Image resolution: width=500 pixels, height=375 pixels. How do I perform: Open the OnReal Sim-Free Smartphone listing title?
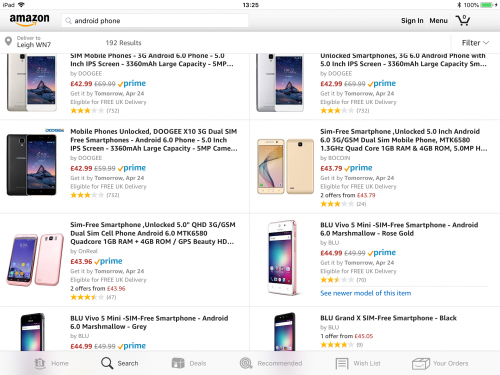pyautogui.click(x=153, y=233)
